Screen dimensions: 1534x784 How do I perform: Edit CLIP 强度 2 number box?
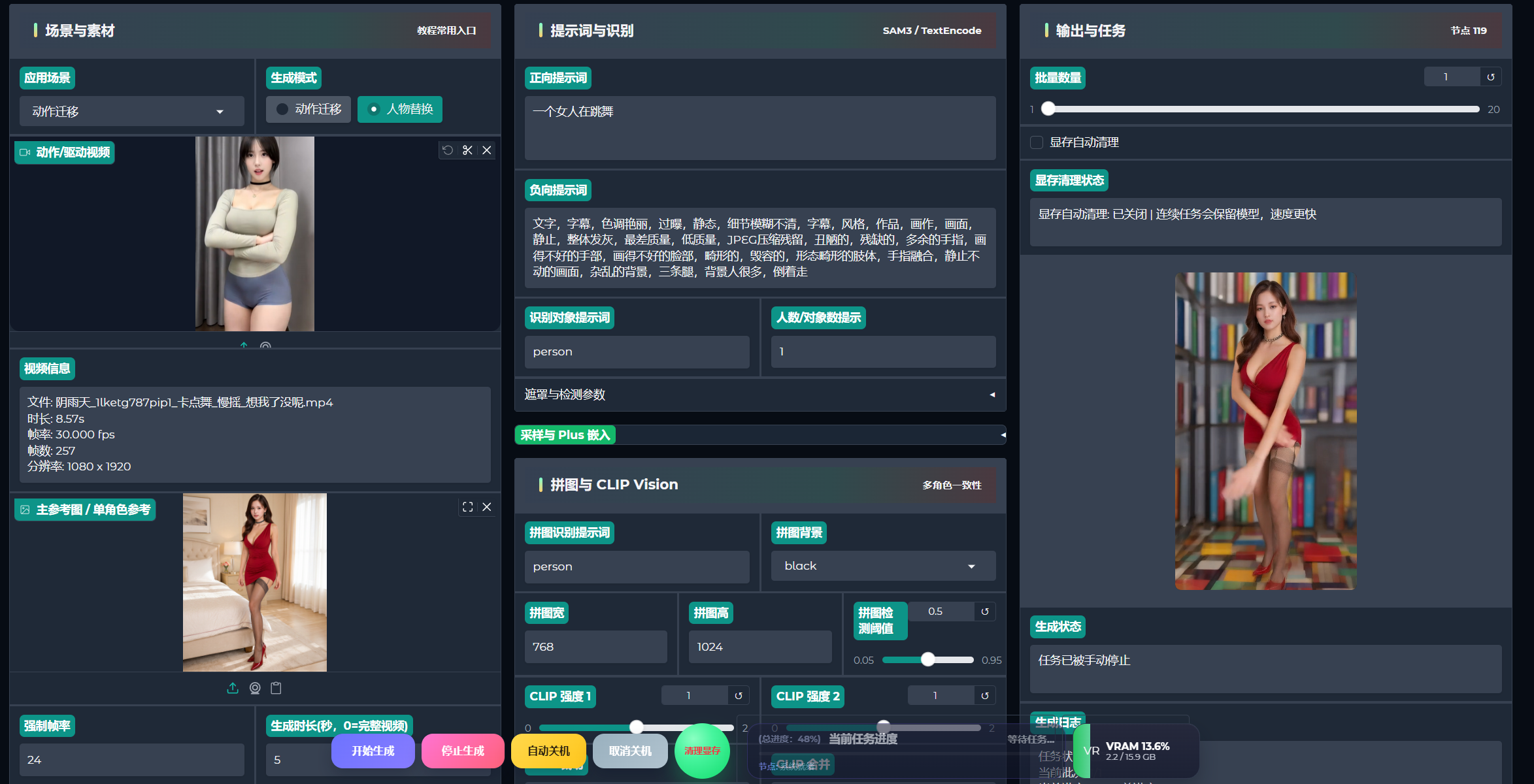(x=941, y=696)
